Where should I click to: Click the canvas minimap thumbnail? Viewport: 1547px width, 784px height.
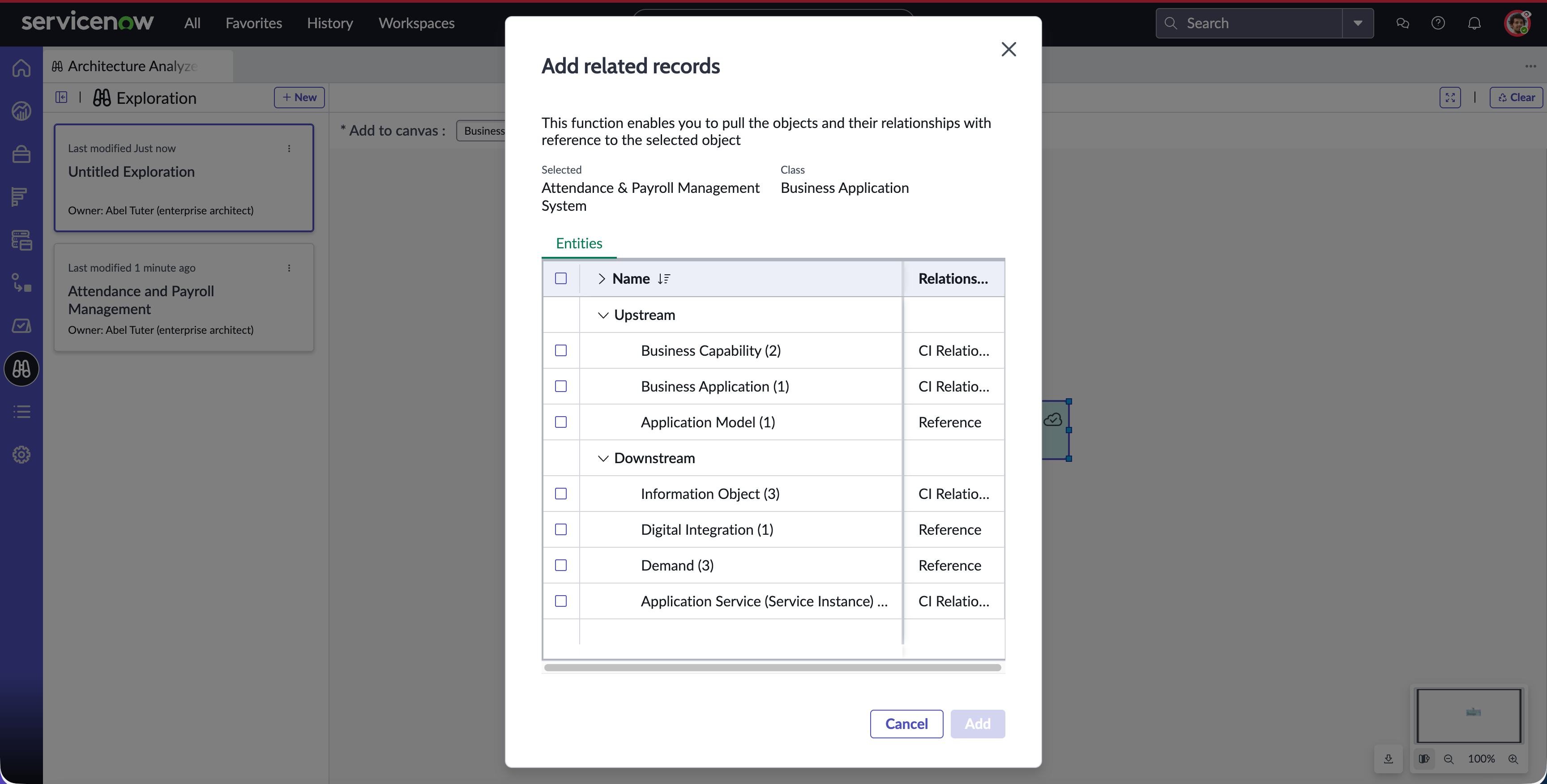pyautogui.click(x=1468, y=715)
